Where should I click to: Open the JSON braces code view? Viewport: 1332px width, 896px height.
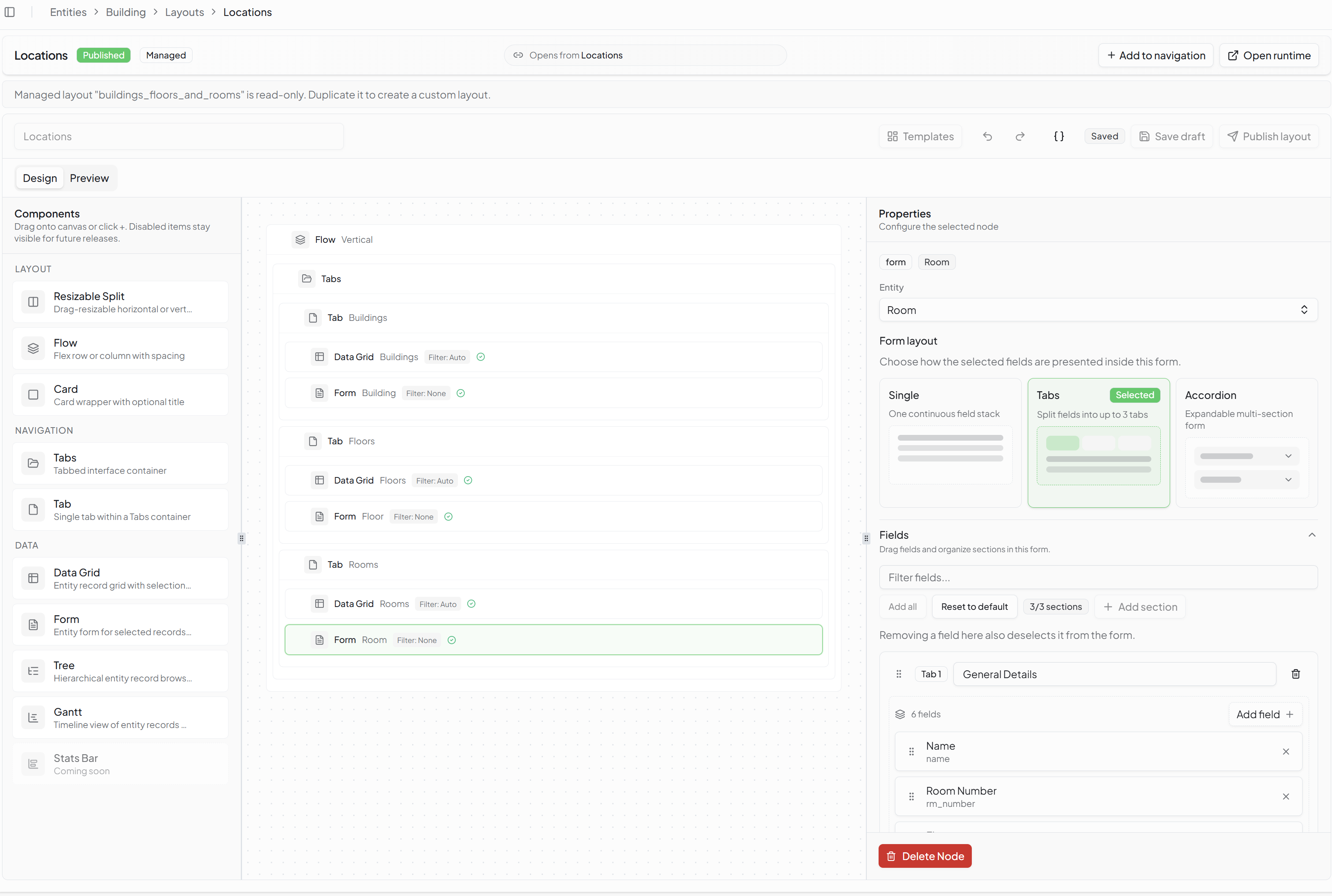[x=1059, y=137]
